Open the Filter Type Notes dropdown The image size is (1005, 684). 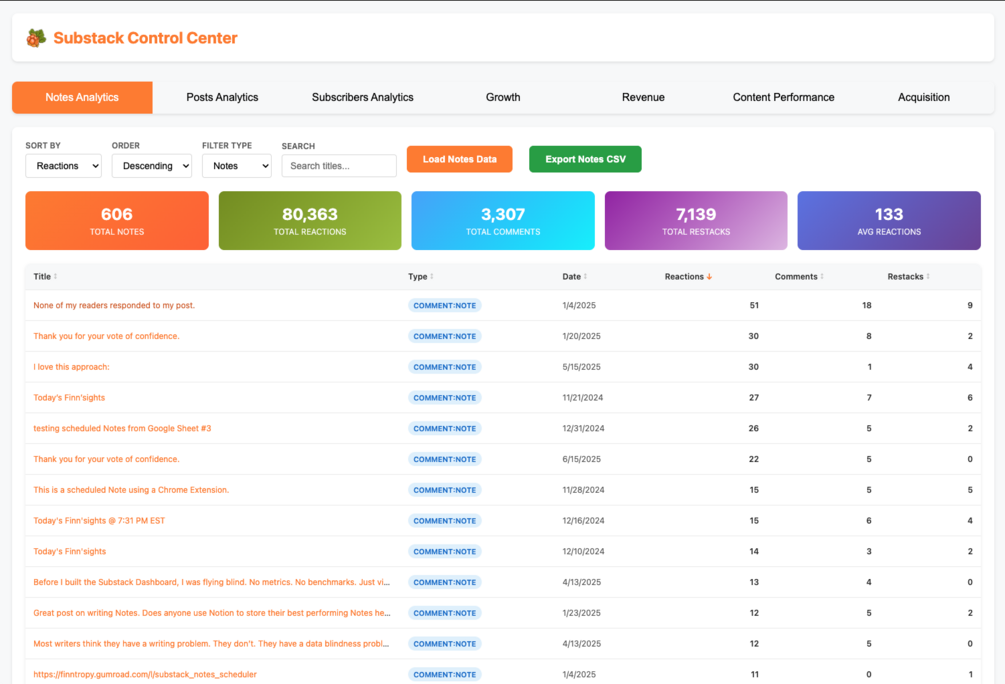click(x=237, y=166)
